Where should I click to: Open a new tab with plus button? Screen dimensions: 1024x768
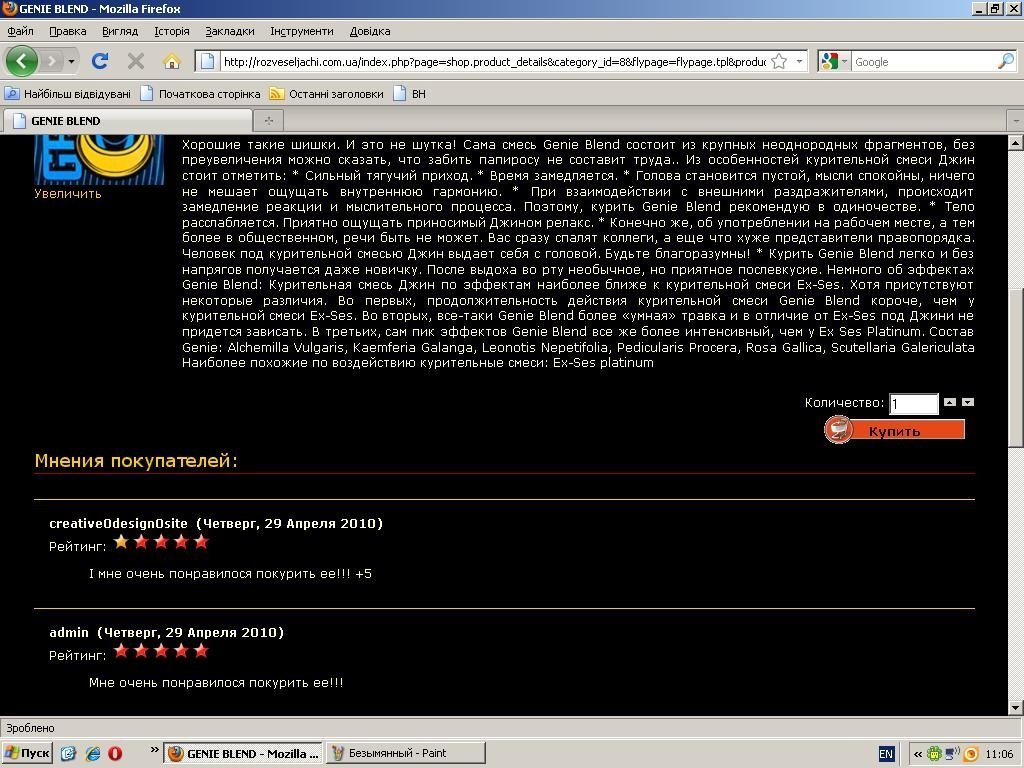[268, 121]
